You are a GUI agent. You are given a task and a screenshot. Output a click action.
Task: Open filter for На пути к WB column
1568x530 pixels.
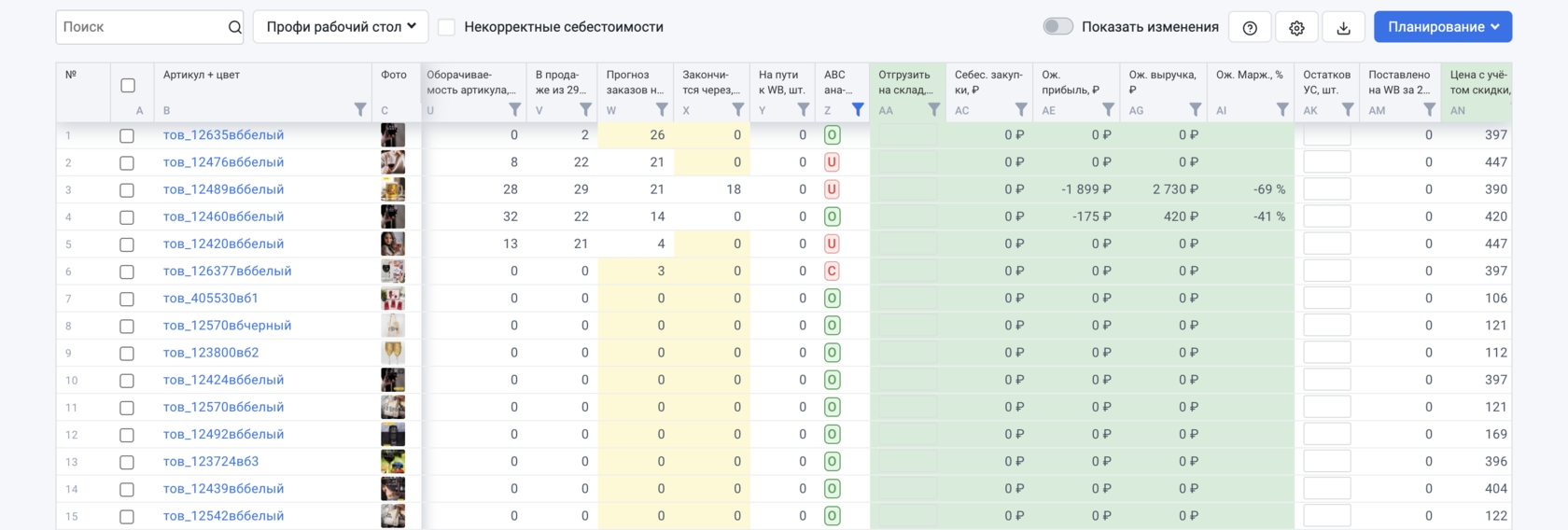(x=803, y=110)
